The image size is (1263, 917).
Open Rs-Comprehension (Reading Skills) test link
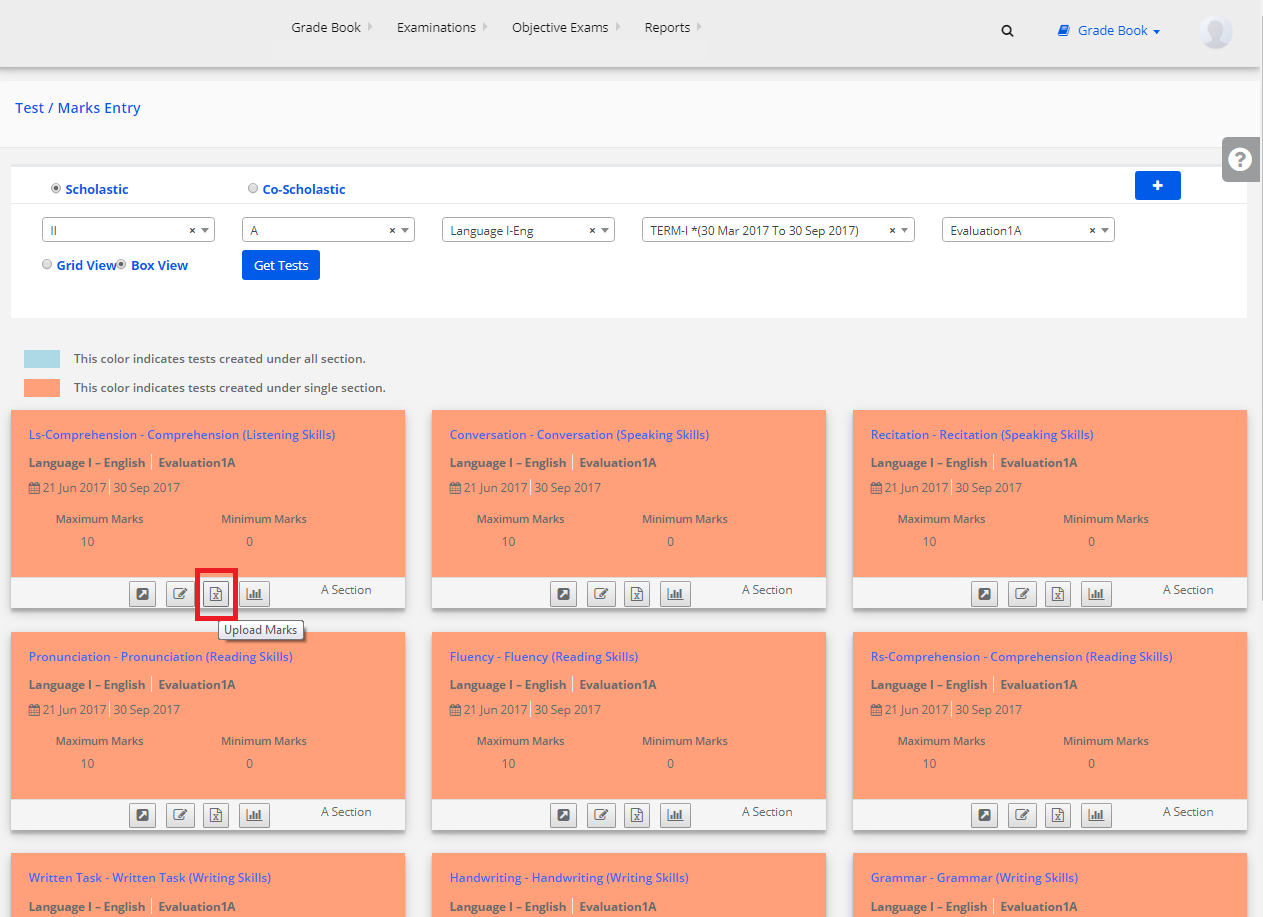pyautogui.click(x=1021, y=657)
